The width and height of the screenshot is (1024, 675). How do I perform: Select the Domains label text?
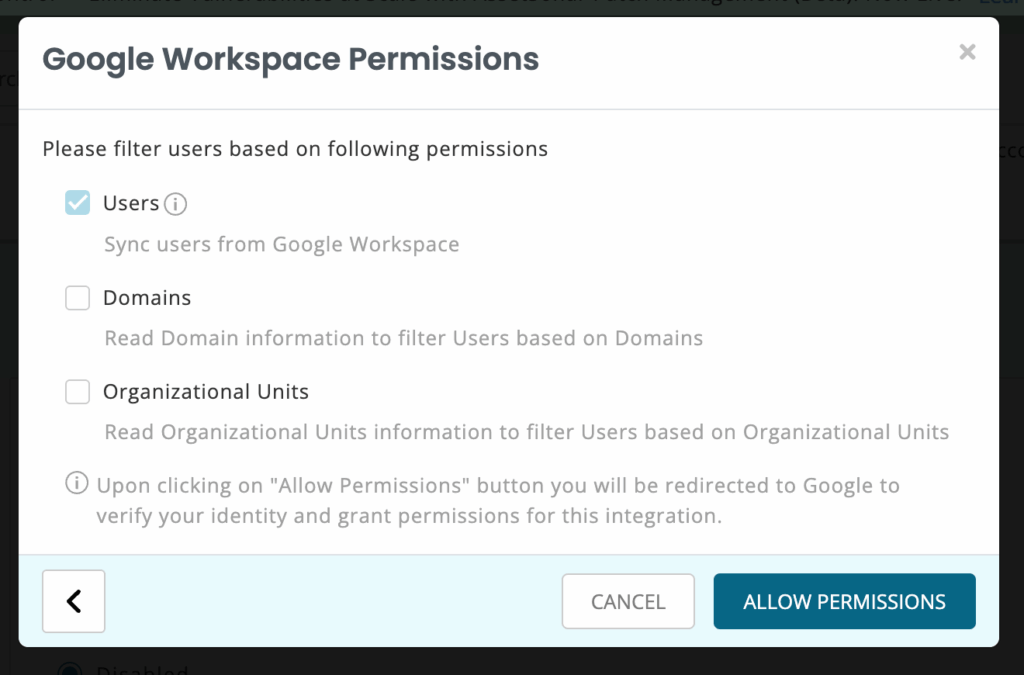147,298
